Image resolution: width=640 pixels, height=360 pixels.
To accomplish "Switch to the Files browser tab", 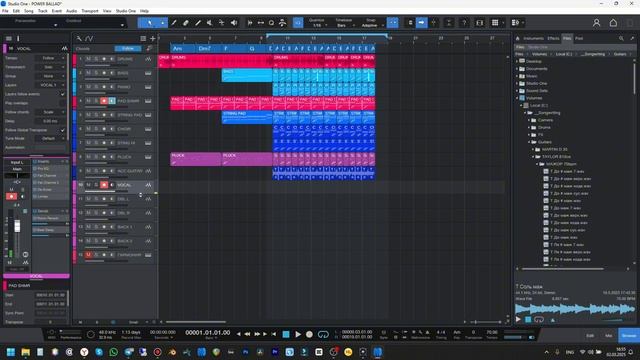I will 567,38.
